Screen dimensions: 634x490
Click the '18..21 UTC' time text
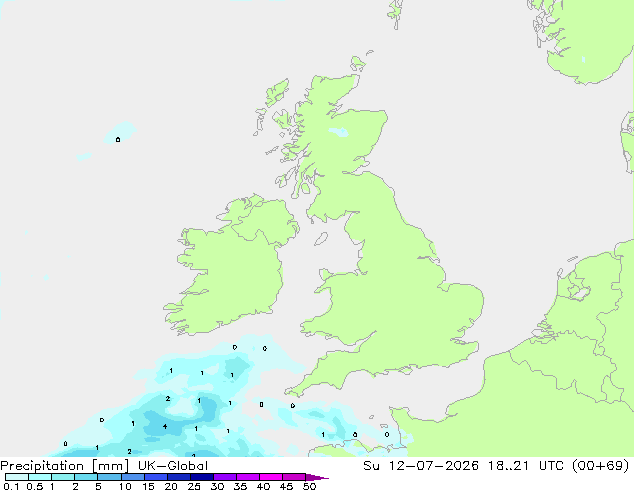524,466
